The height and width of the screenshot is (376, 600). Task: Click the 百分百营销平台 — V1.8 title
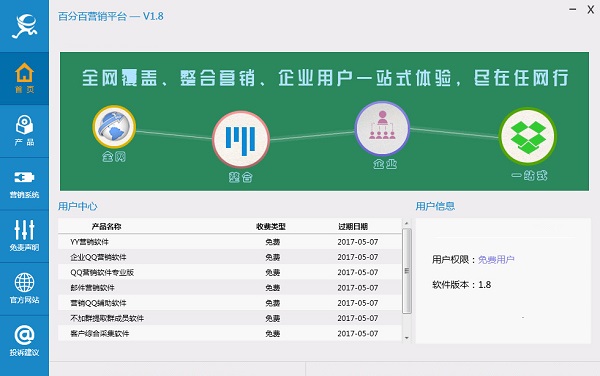111,16
